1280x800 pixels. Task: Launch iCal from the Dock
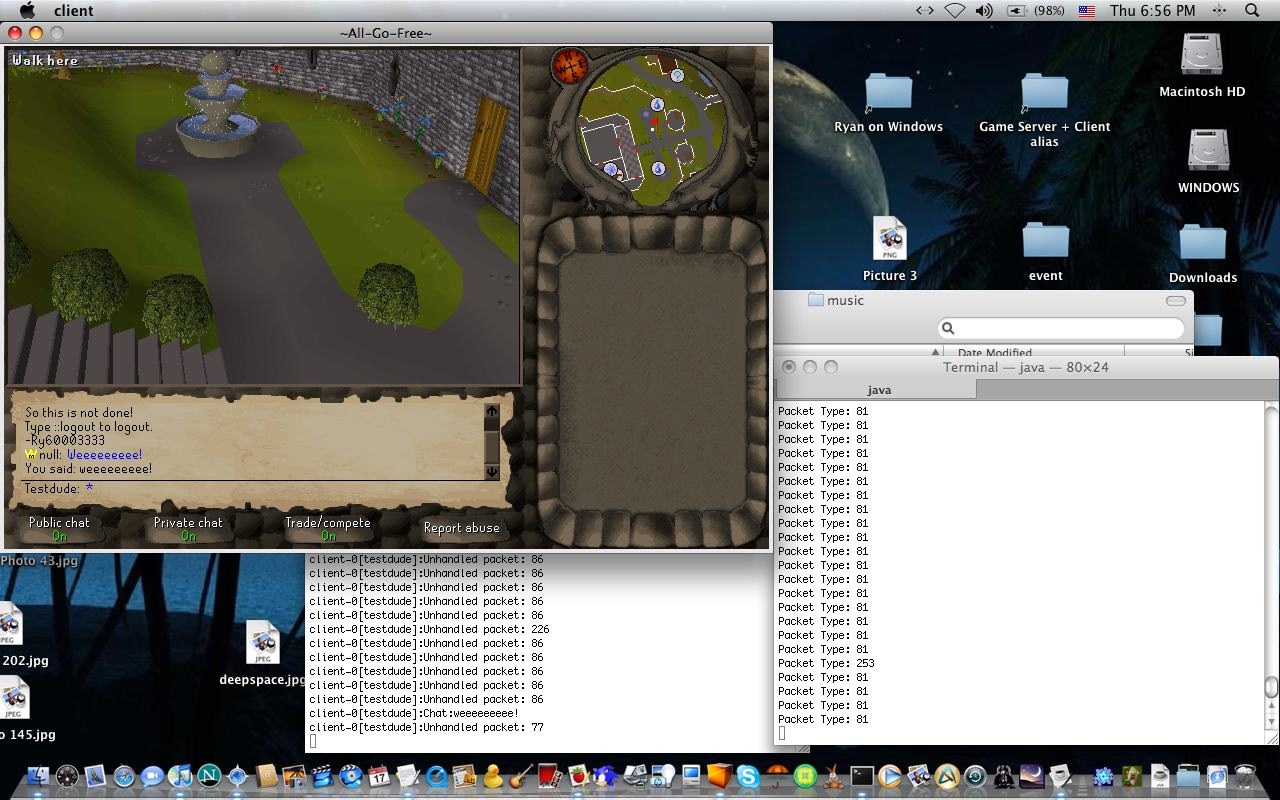pos(379,776)
